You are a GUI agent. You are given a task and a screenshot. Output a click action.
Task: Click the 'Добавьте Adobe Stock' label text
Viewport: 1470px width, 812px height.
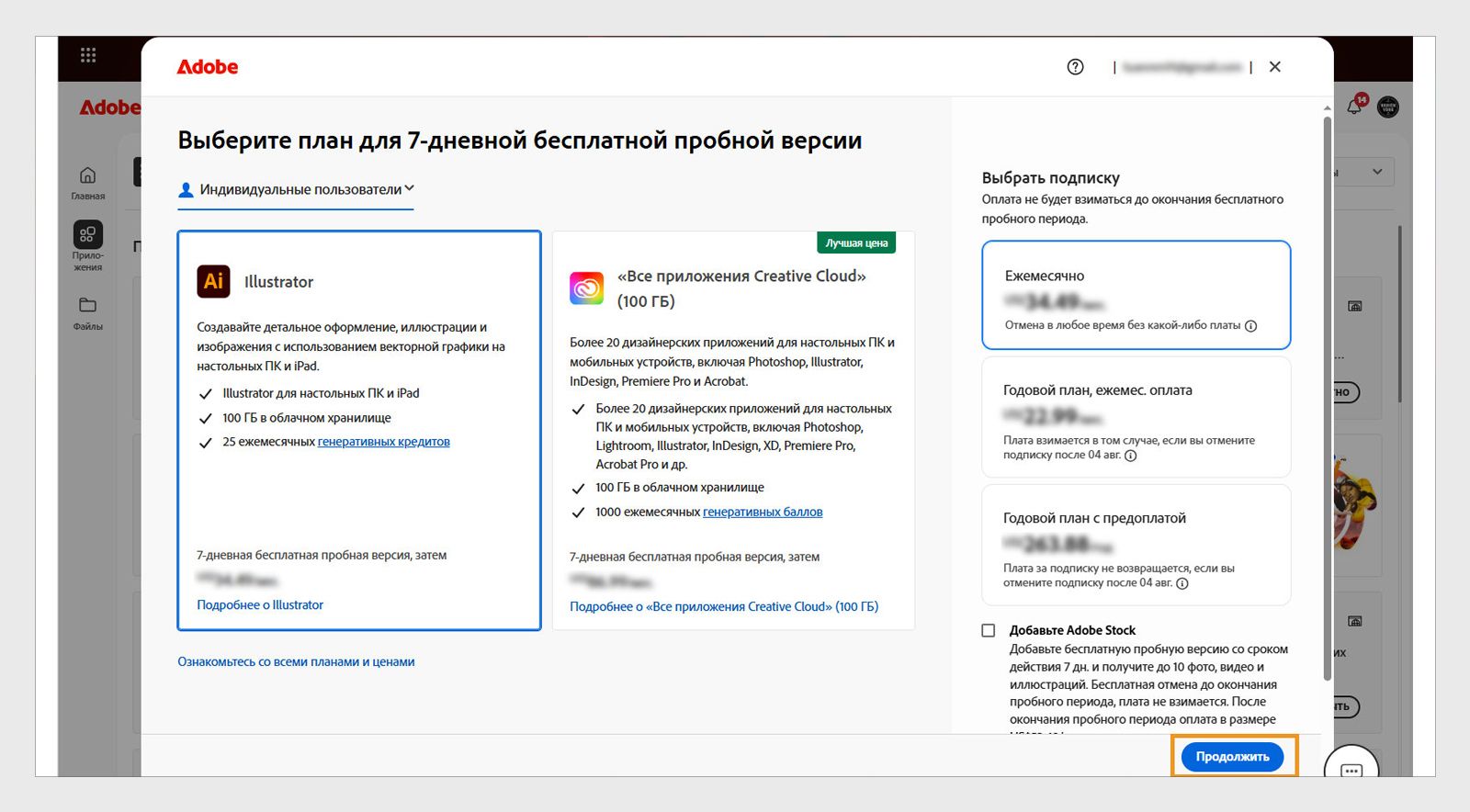coord(1072,630)
